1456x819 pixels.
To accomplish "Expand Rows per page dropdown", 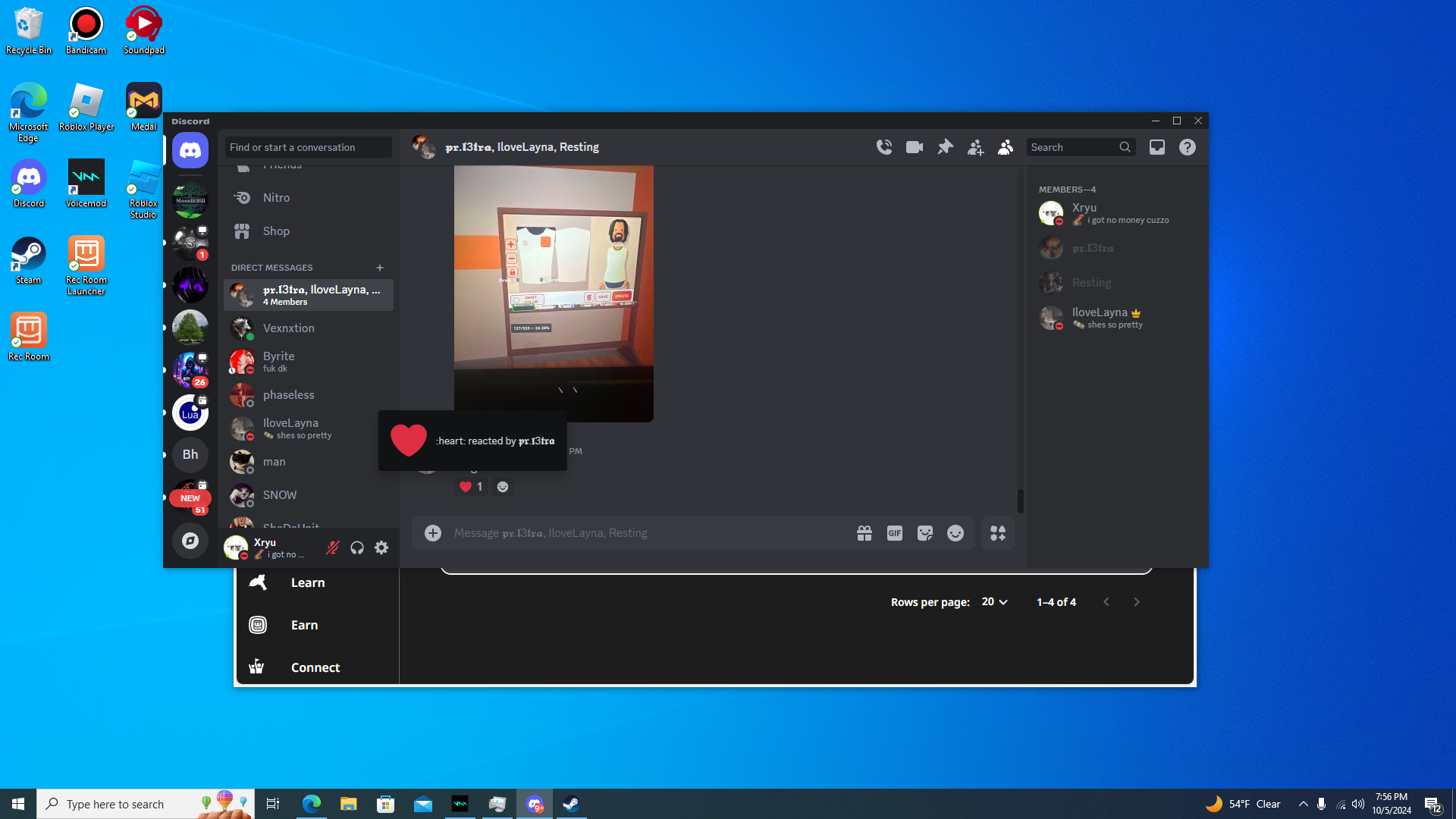I will 994,601.
